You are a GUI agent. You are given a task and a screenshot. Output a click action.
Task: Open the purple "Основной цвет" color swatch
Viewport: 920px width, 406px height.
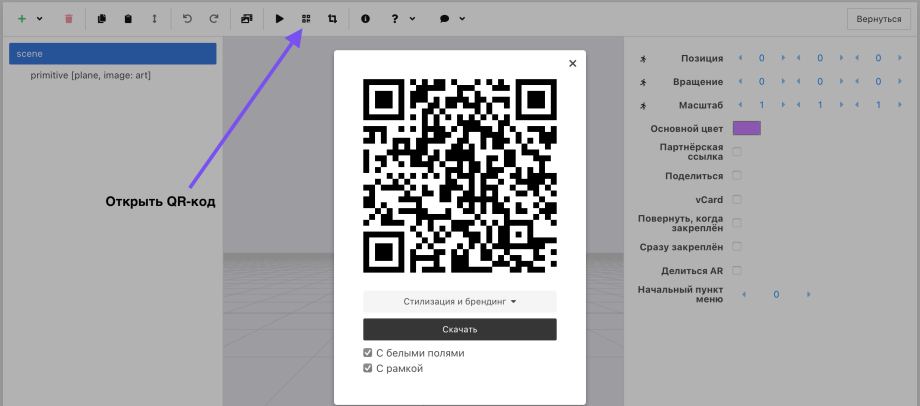pyautogui.click(x=746, y=128)
